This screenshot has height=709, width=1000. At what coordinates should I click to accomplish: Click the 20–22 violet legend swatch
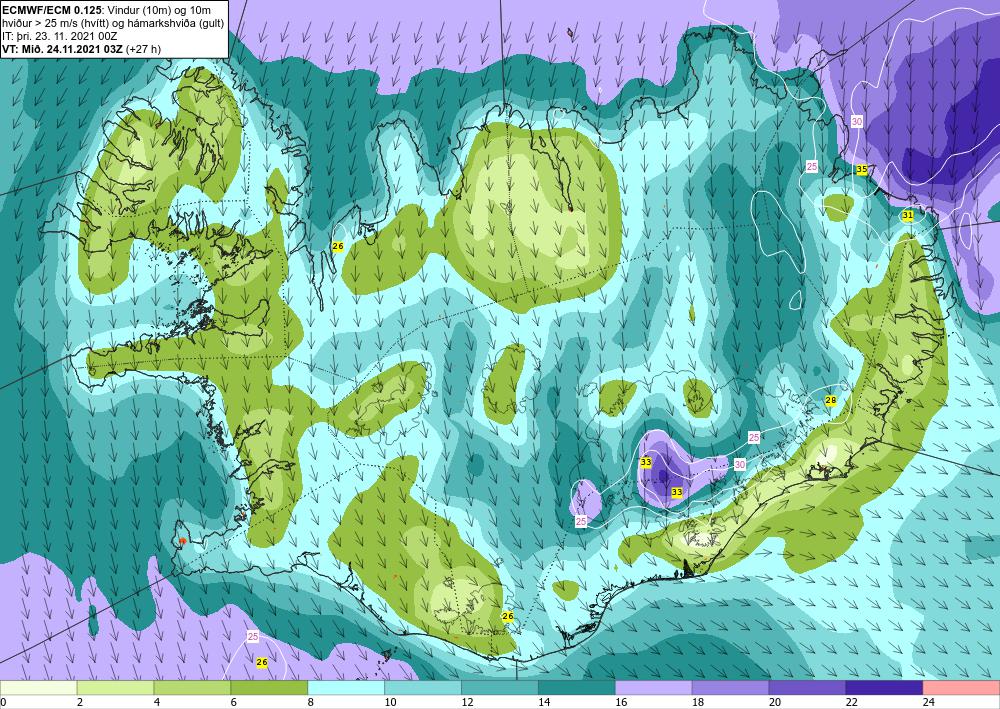pos(807,688)
